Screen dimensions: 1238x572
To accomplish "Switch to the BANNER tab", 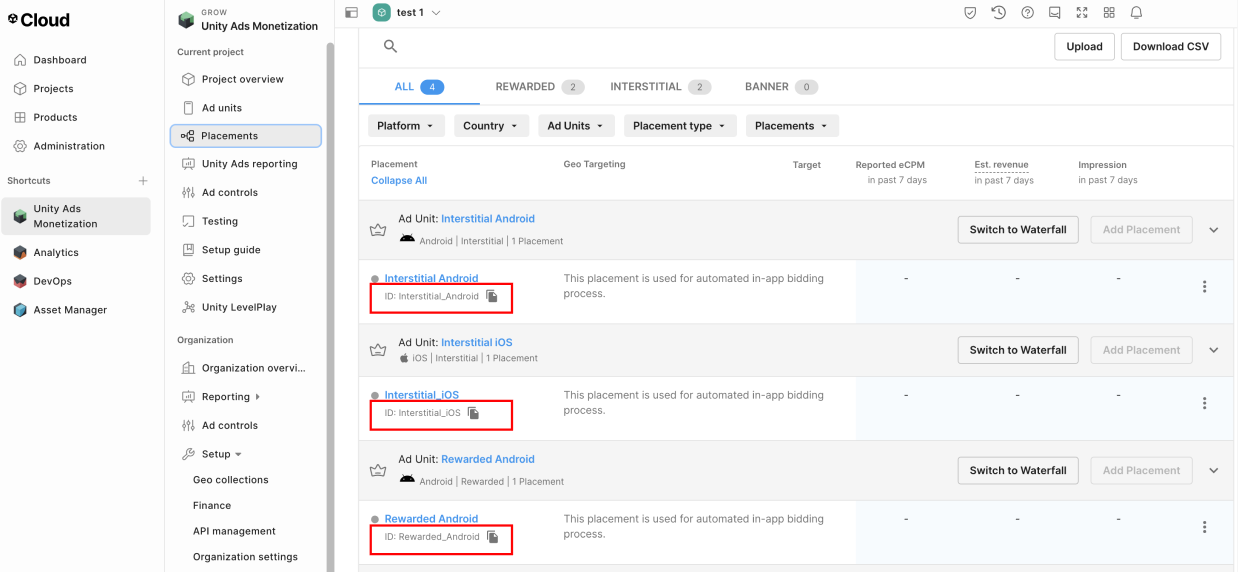I will [x=781, y=87].
